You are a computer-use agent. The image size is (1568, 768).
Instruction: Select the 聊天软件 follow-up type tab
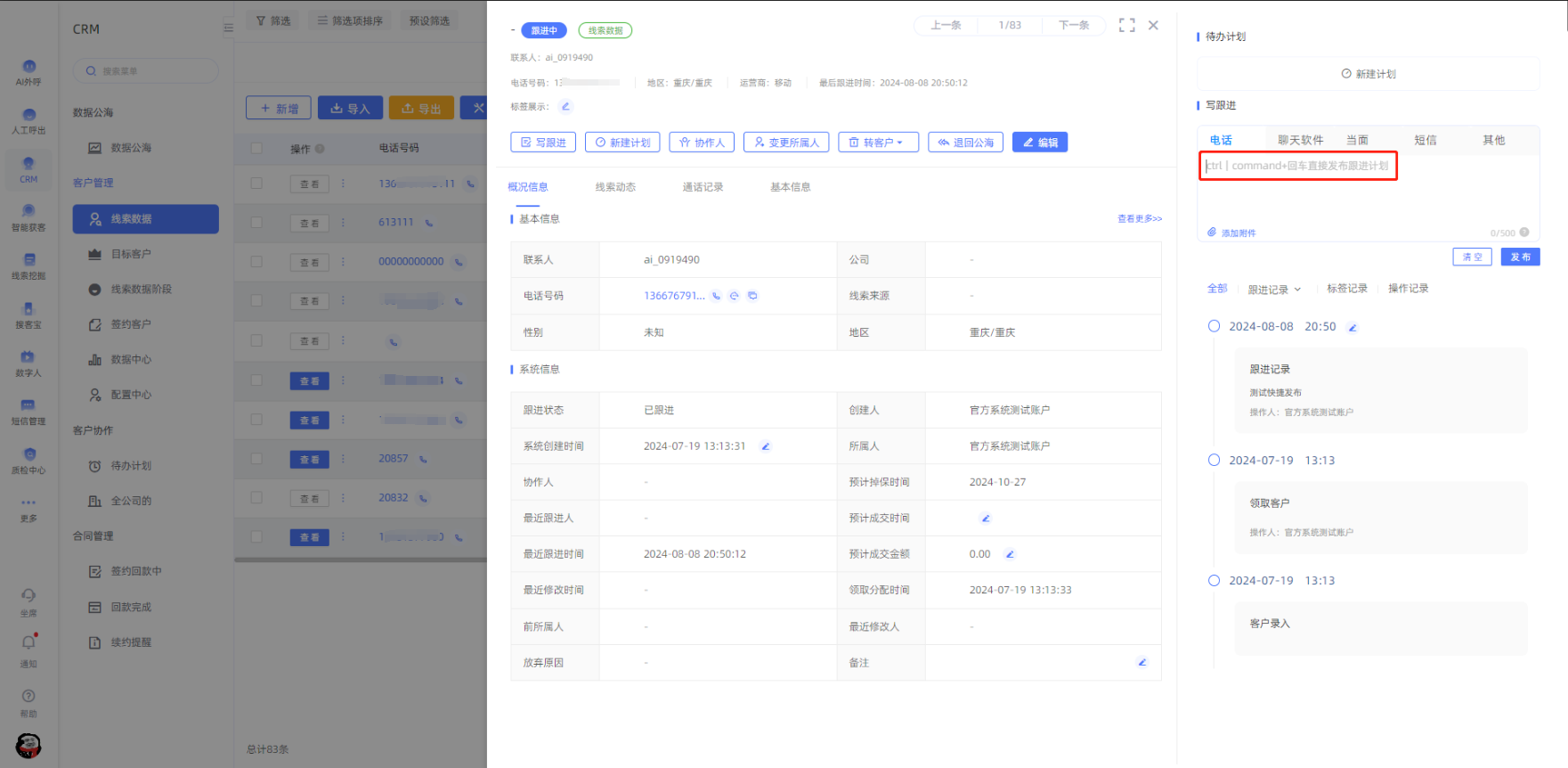[x=1300, y=140]
